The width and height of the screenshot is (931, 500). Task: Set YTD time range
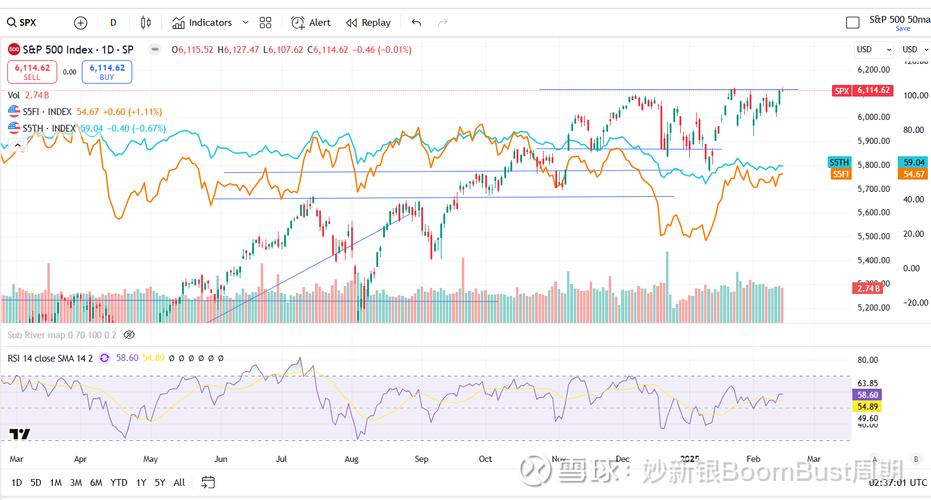click(x=119, y=483)
